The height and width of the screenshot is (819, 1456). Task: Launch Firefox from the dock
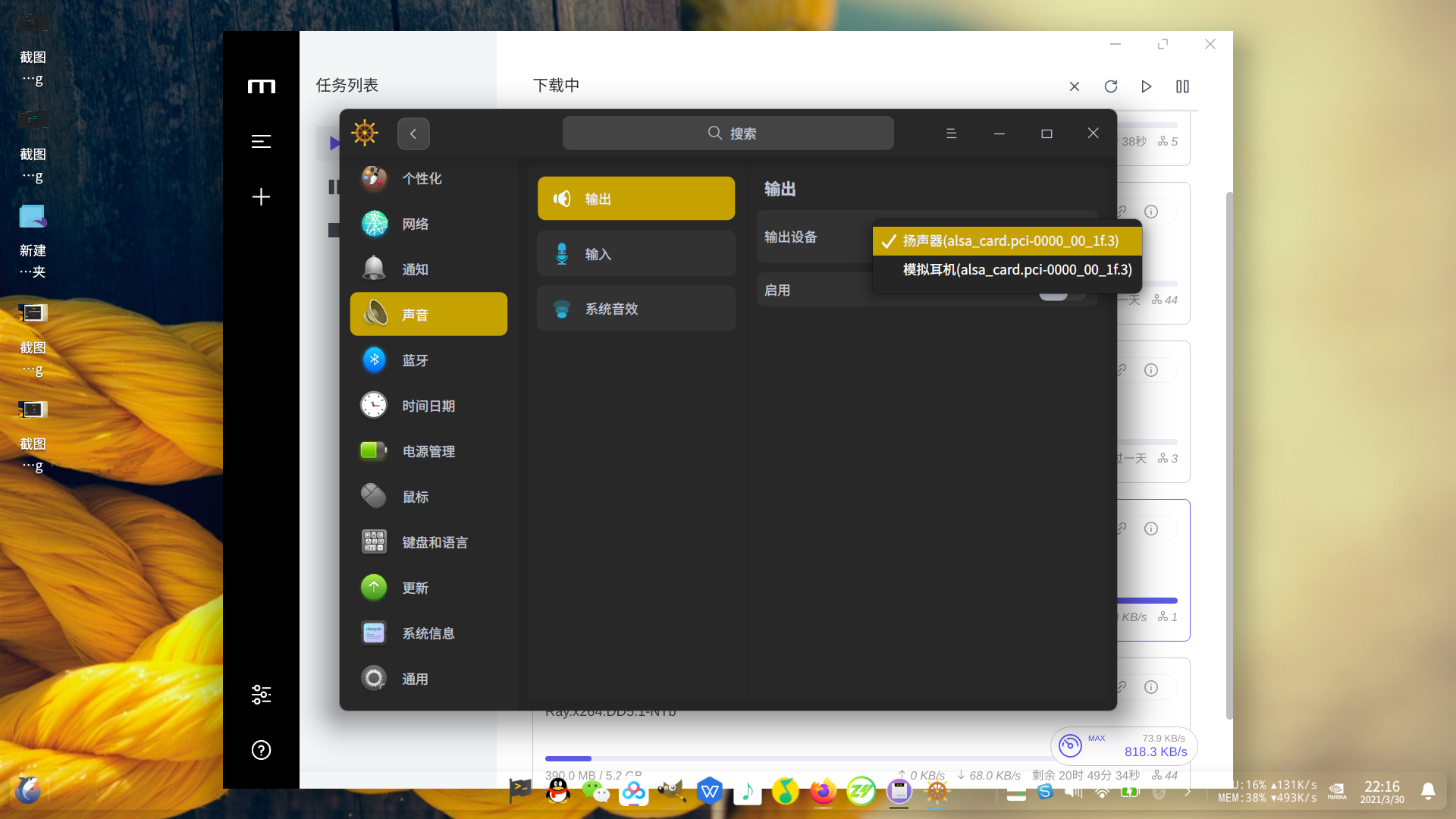823,792
